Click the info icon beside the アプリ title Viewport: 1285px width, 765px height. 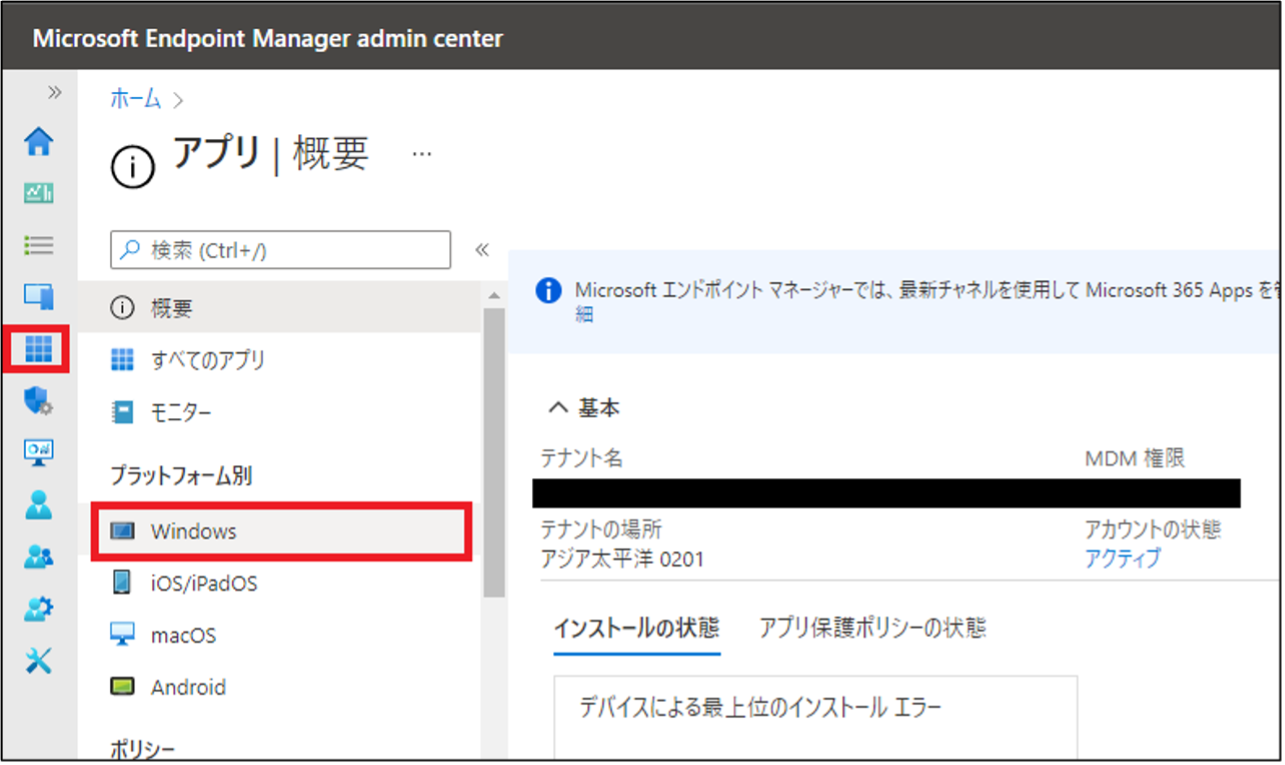[x=133, y=167]
